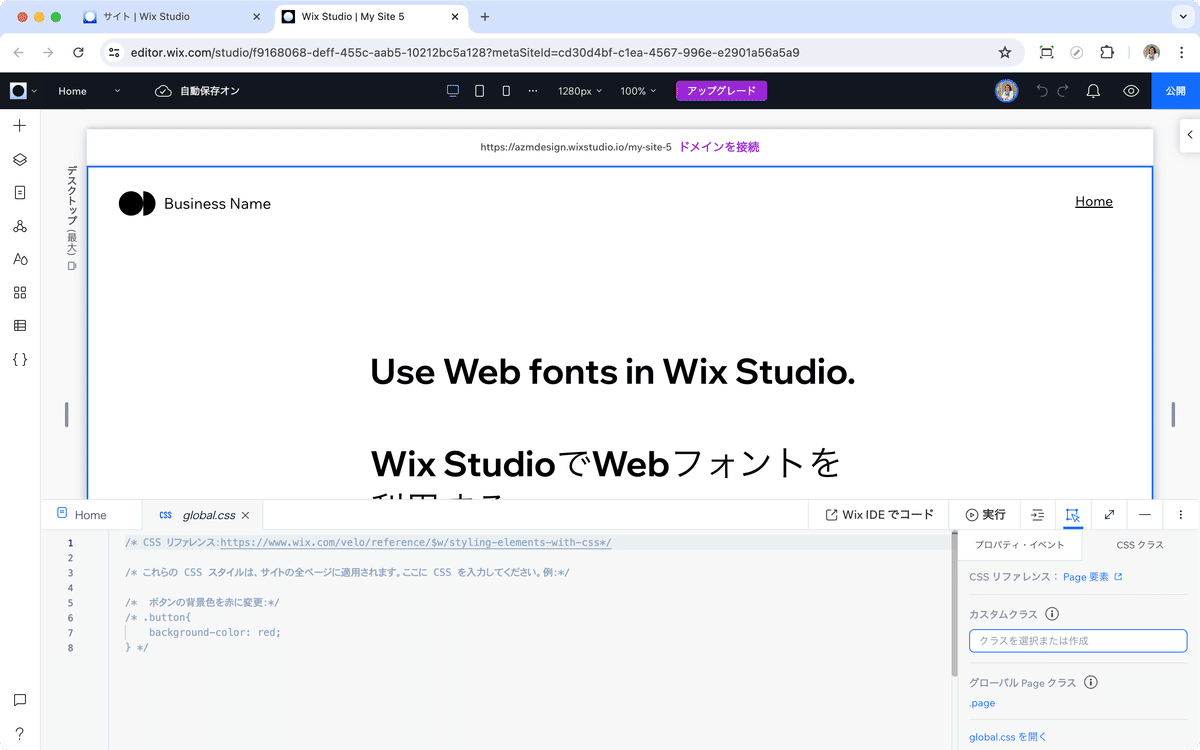Click the Home navigation link on the canvas
This screenshot has height=750, width=1200.
point(1094,202)
